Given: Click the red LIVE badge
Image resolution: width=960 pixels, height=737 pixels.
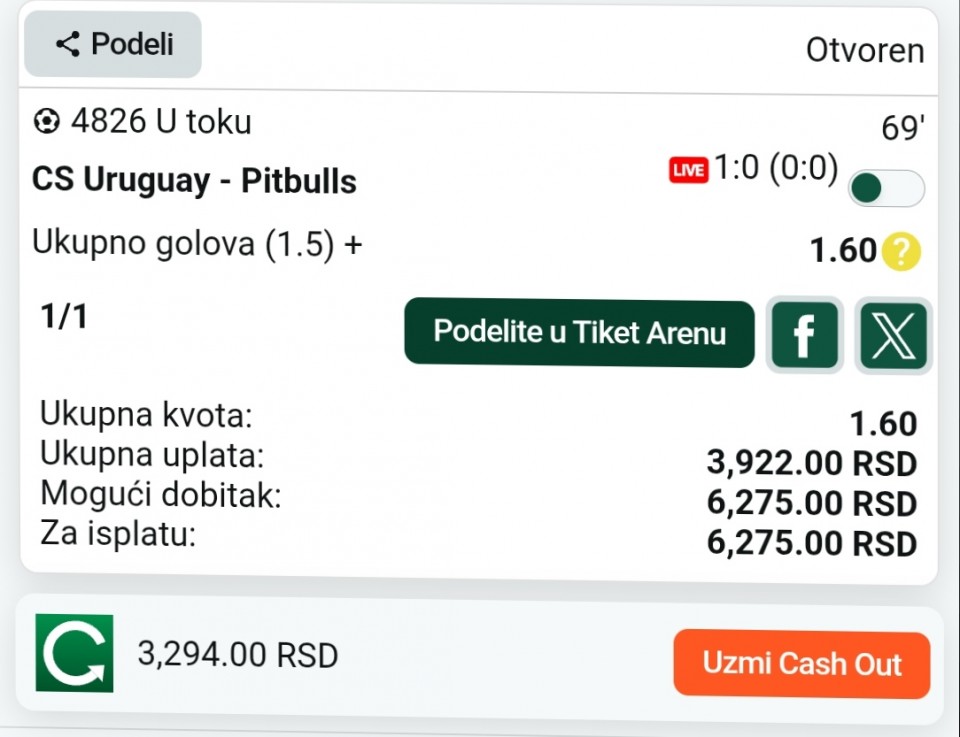Looking at the screenshot, I should (688, 170).
